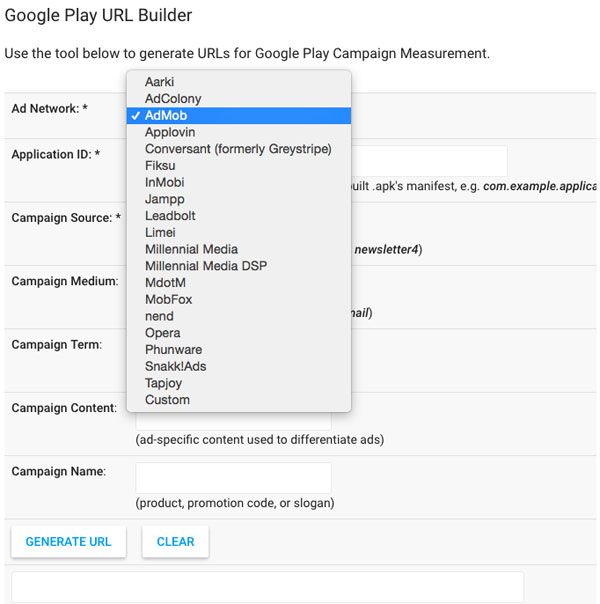Viewport: 600px width, 604px height.
Task: Select Millennial Media DSP option
Action: point(205,266)
